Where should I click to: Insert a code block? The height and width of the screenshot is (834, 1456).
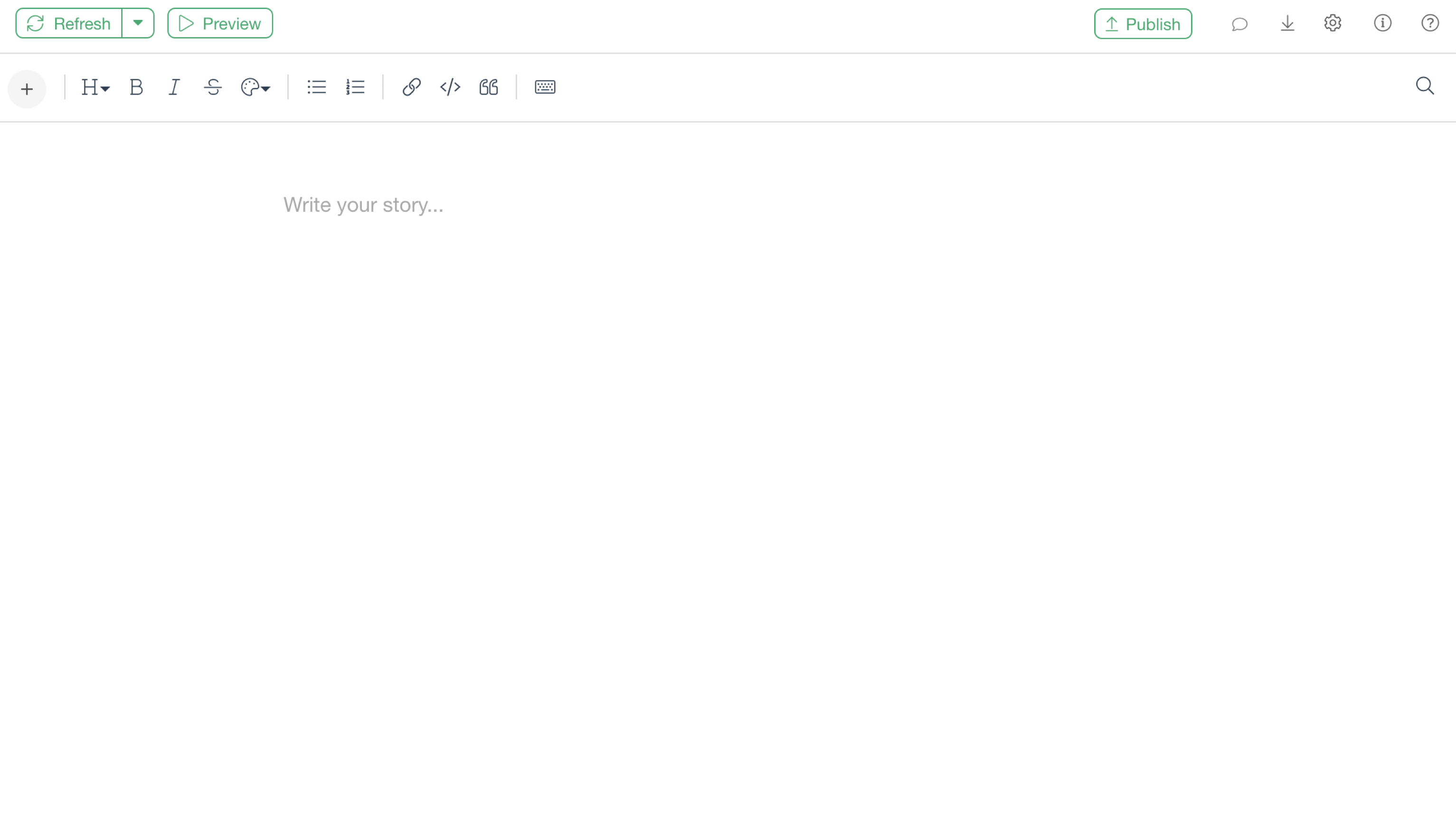click(x=450, y=87)
